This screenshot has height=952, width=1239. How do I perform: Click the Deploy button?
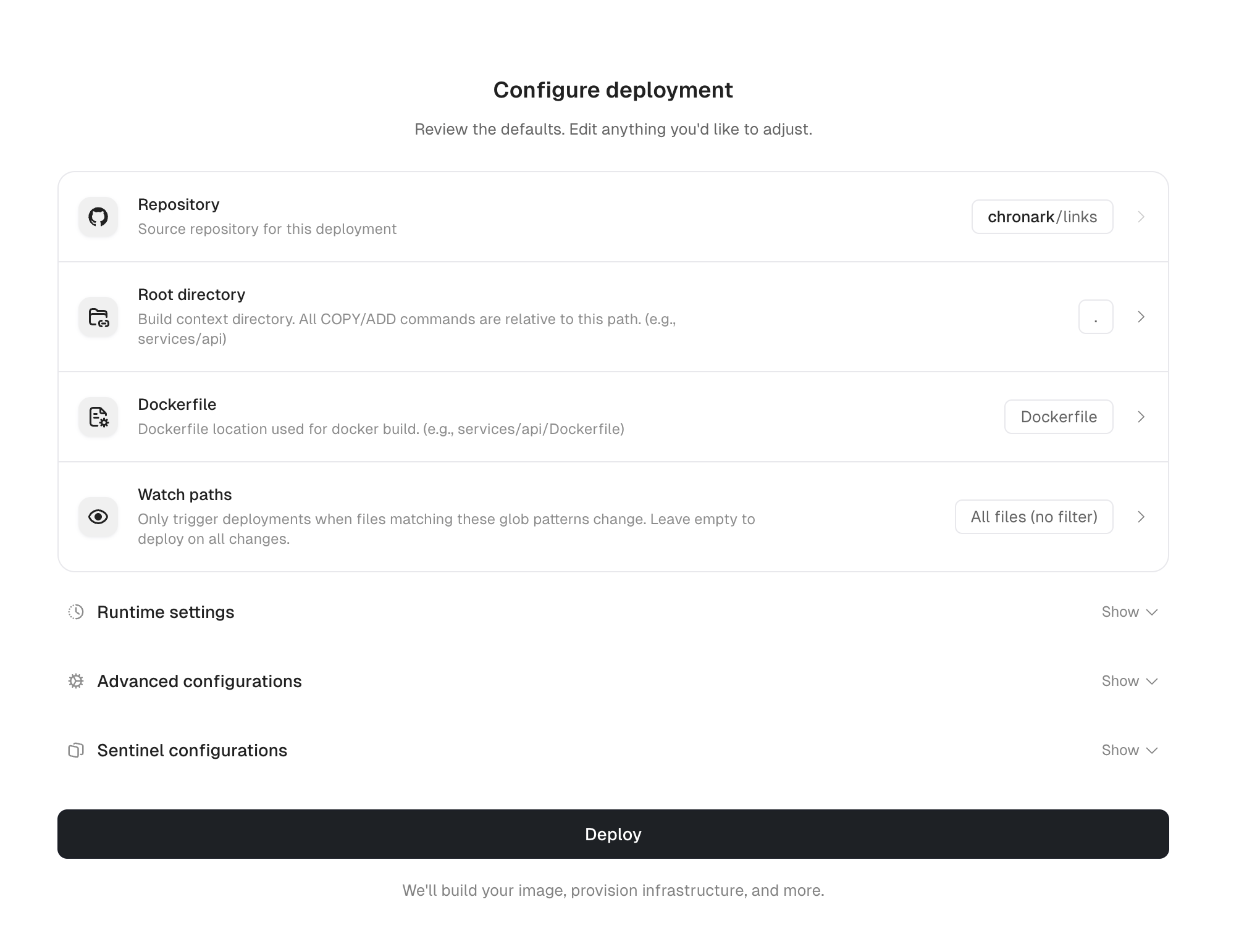click(x=613, y=834)
